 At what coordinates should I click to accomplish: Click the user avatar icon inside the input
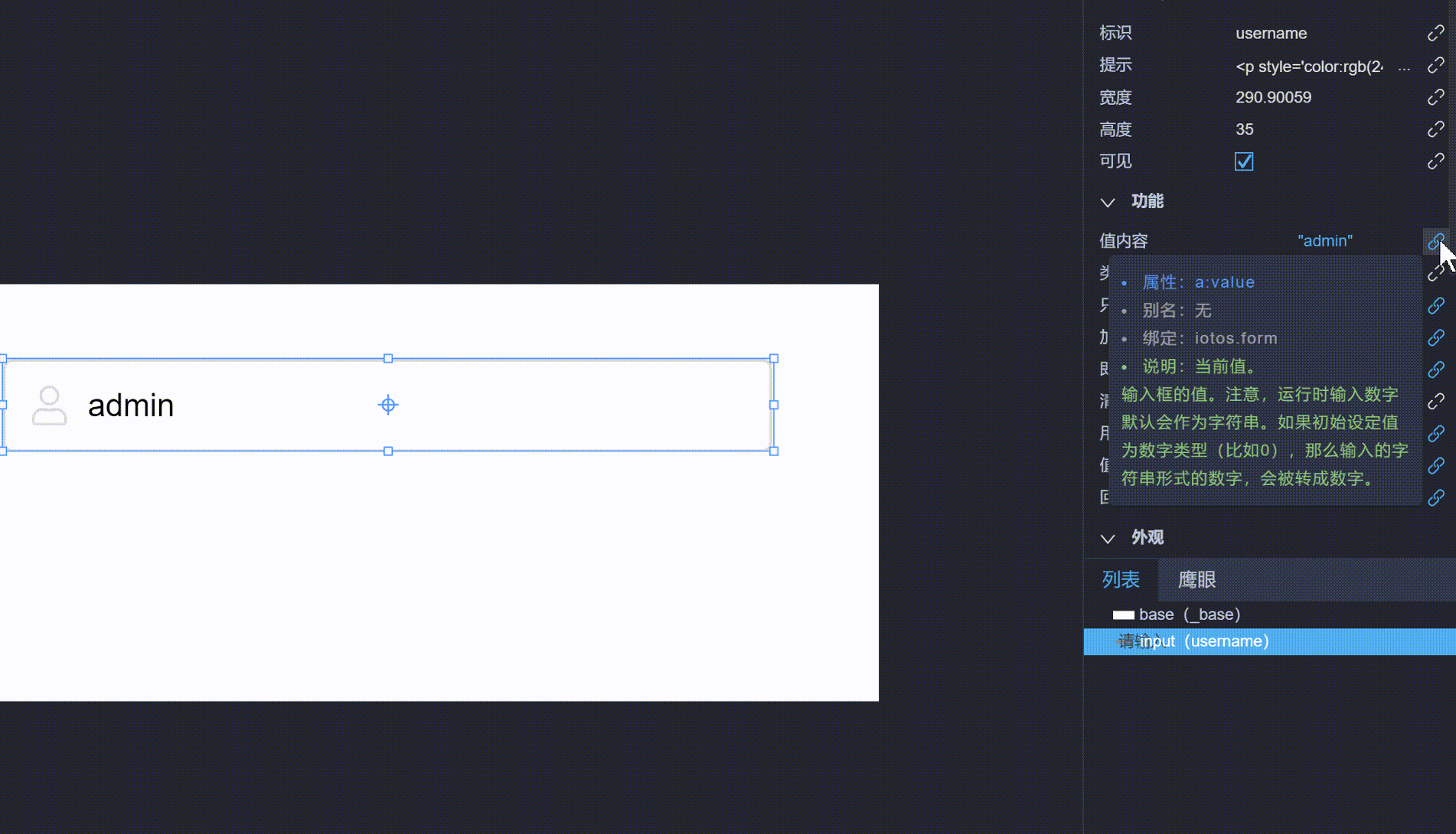(49, 405)
